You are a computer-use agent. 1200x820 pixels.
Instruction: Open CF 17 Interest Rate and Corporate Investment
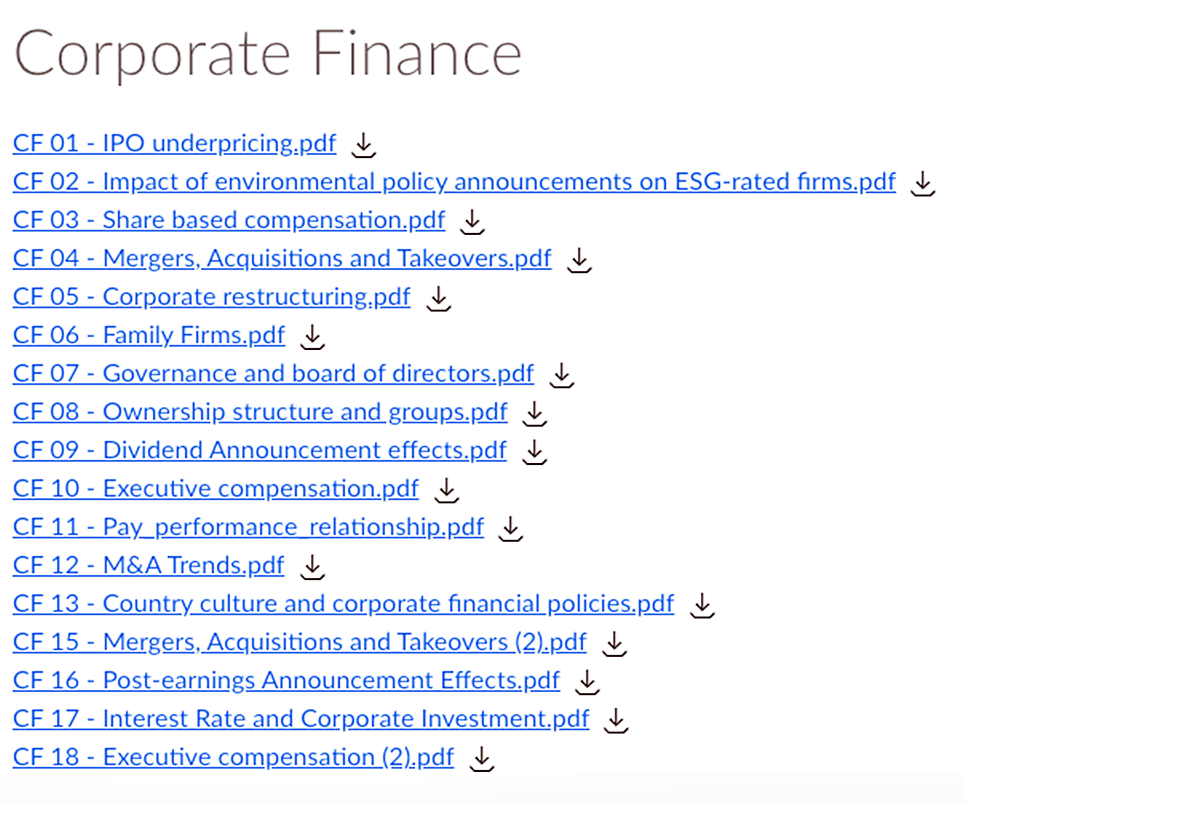[301, 719]
